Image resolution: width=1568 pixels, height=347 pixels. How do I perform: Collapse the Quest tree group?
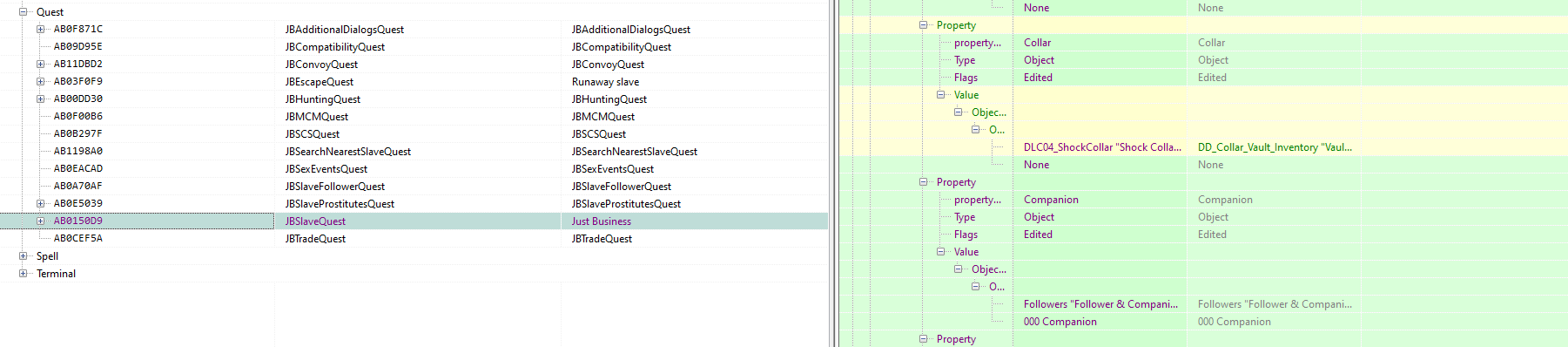[24, 12]
